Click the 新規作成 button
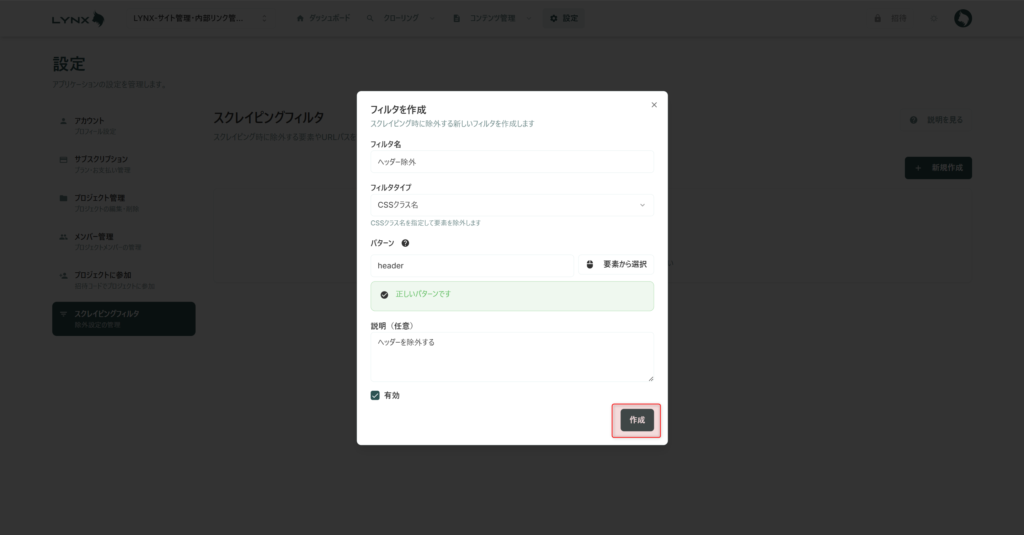This screenshot has width=1024, height=535. coord(938,168)
